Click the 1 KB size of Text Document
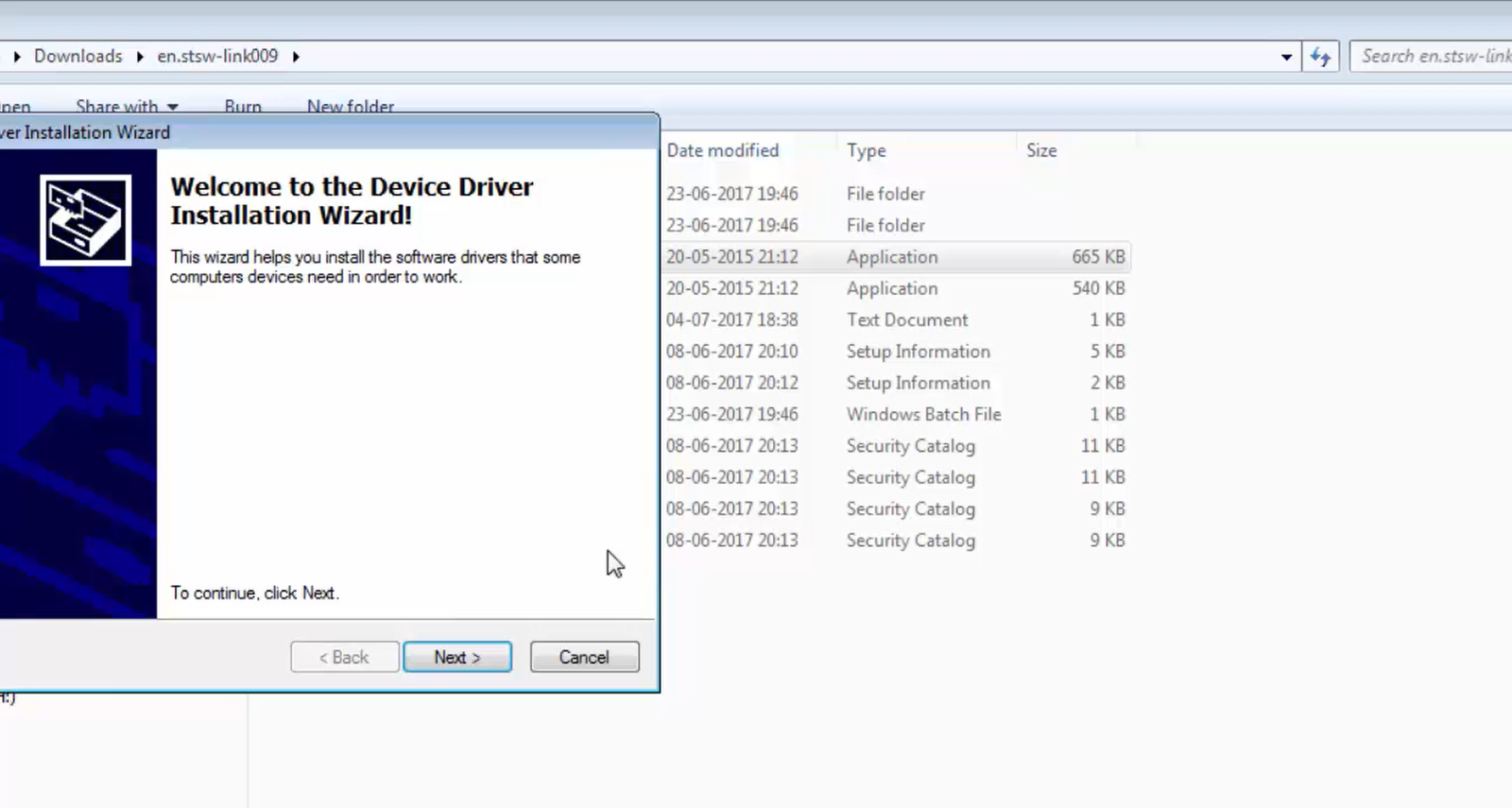1512x808 pixels. [x=1108, y=320]
